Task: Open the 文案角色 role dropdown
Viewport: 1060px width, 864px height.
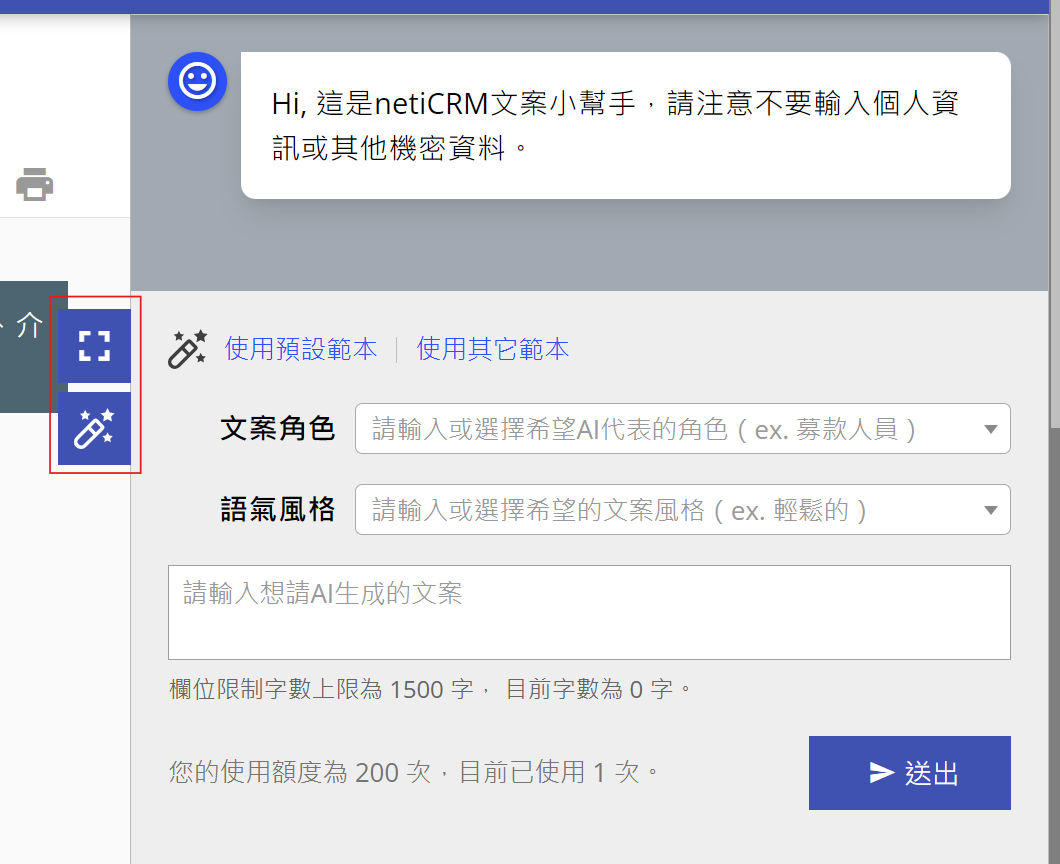Action: (682, 429)
